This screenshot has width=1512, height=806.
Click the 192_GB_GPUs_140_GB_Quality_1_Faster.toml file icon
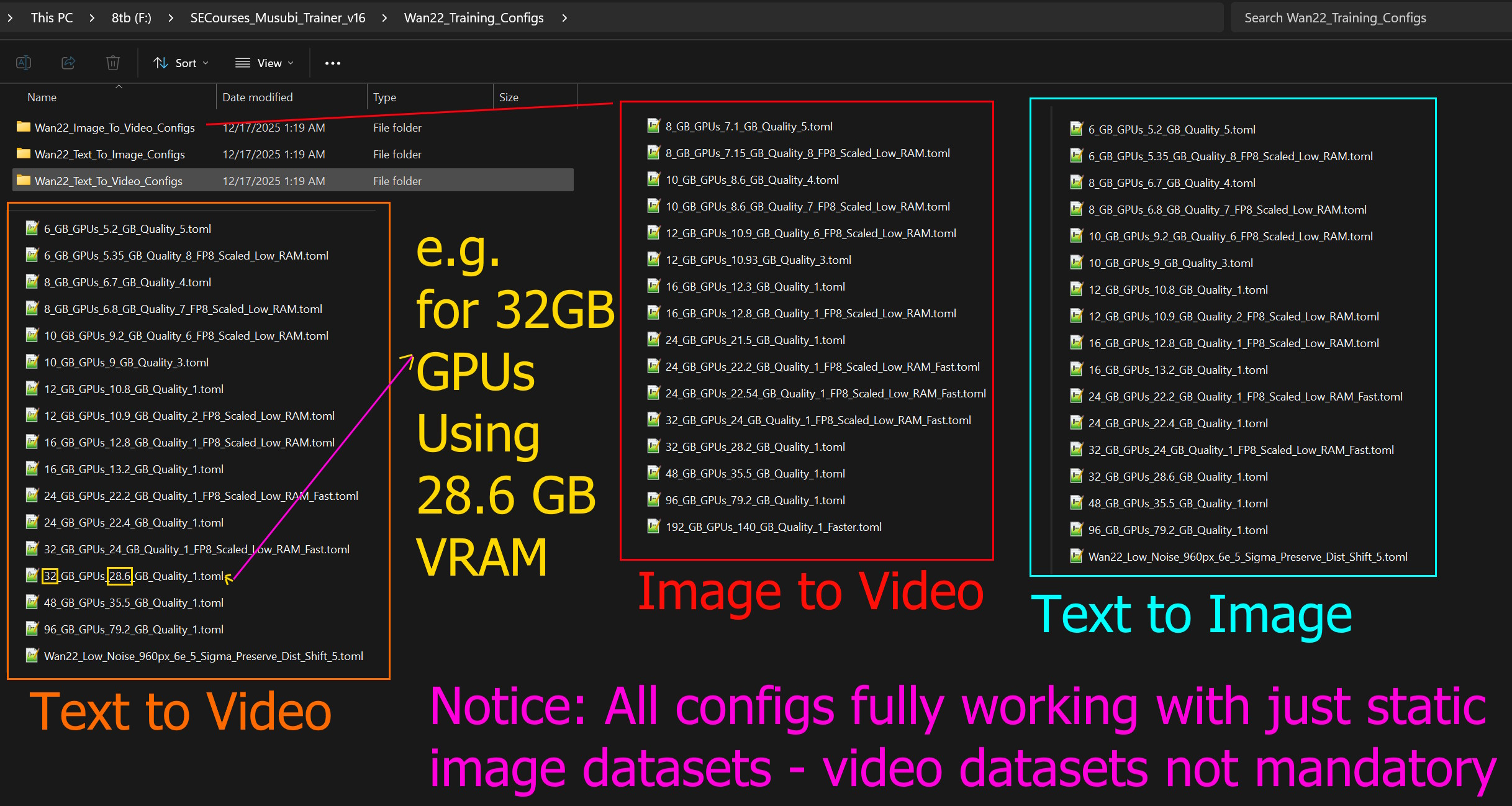tap(653, 527)
